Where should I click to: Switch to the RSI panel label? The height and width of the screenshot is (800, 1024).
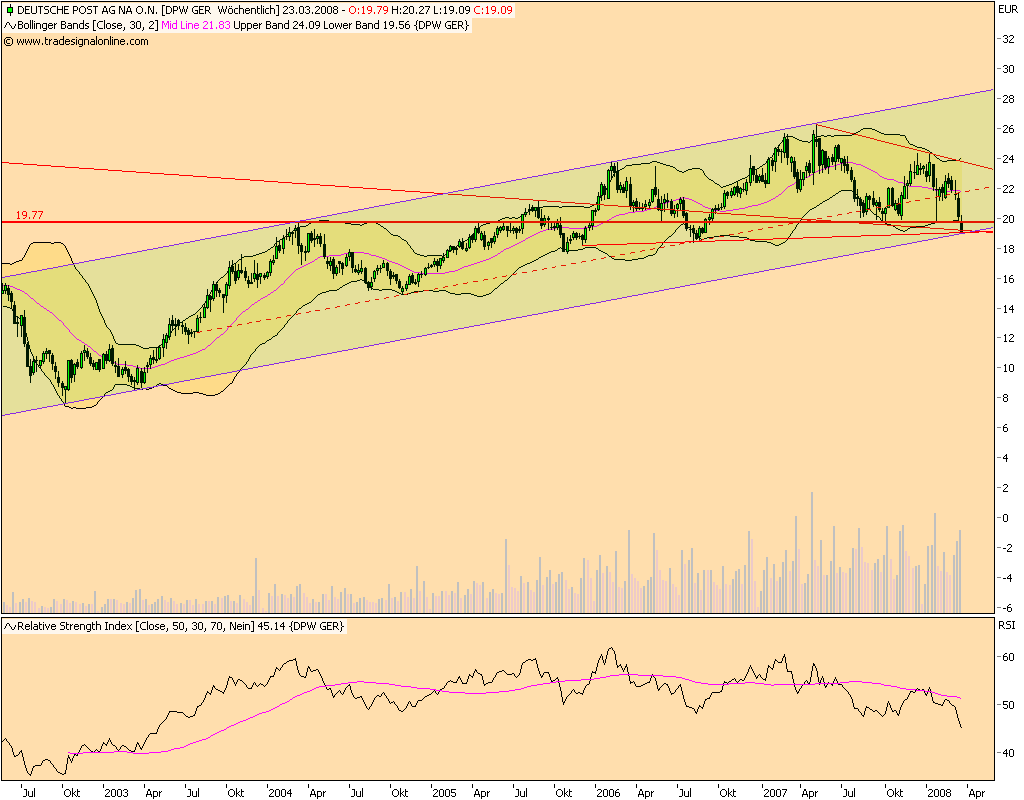point(1009,624)
